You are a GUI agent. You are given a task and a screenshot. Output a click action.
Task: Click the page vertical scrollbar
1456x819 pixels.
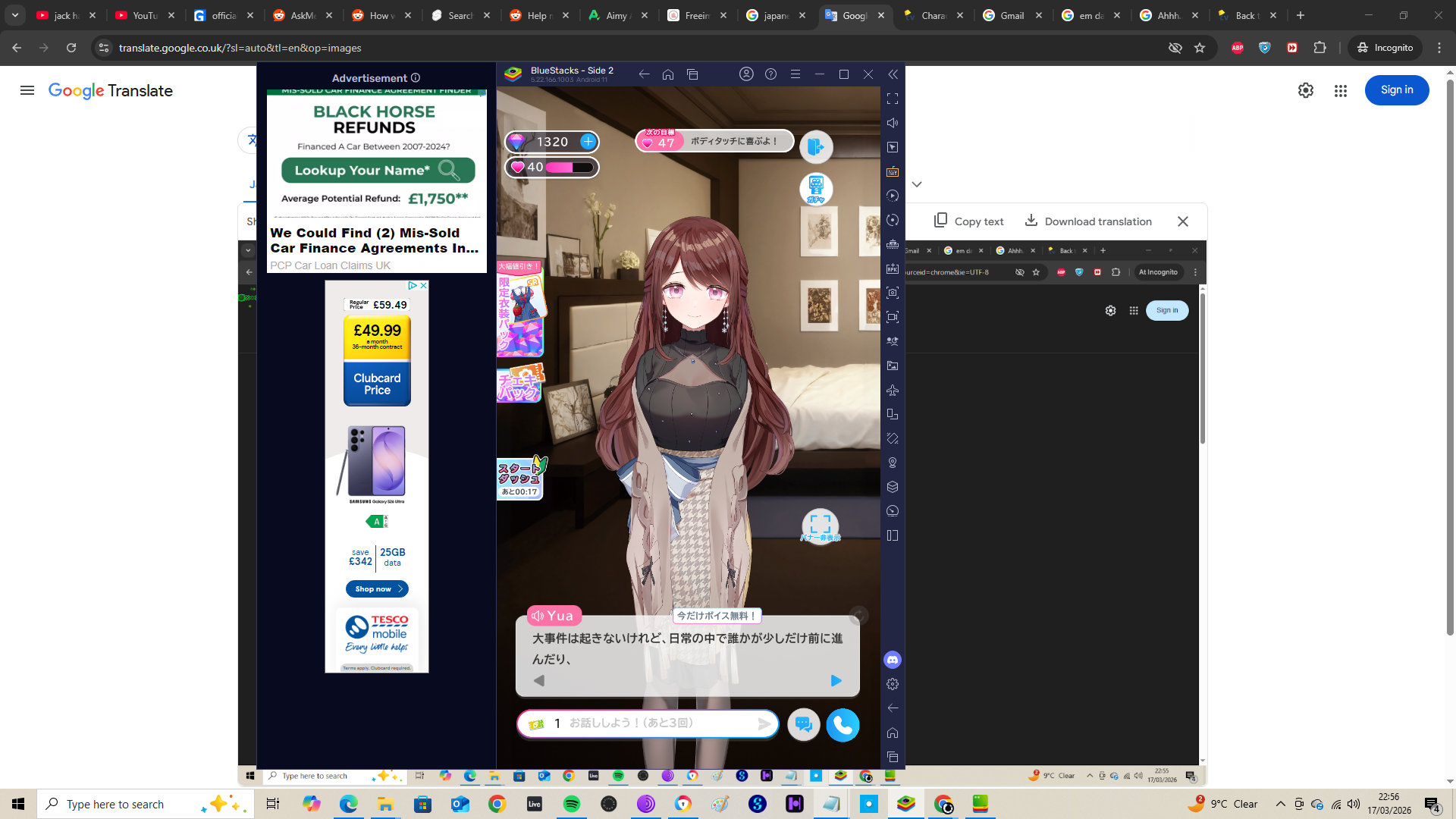pos(1450,356)
